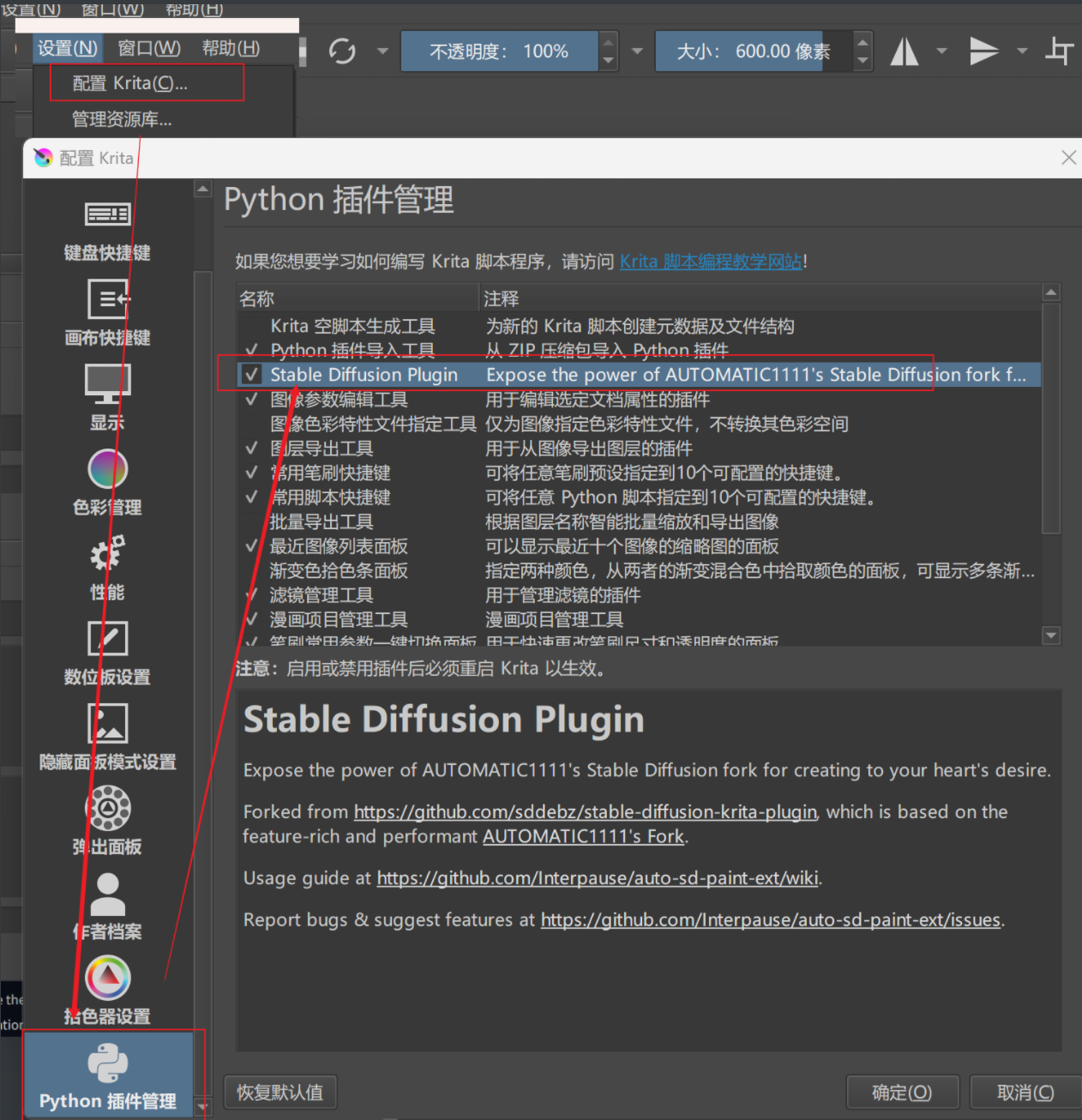Screen dimensions: 1082x1120
Task: Uncheck the Stable Diffusion Plugin checkbox
Action: tap(251, 375)
